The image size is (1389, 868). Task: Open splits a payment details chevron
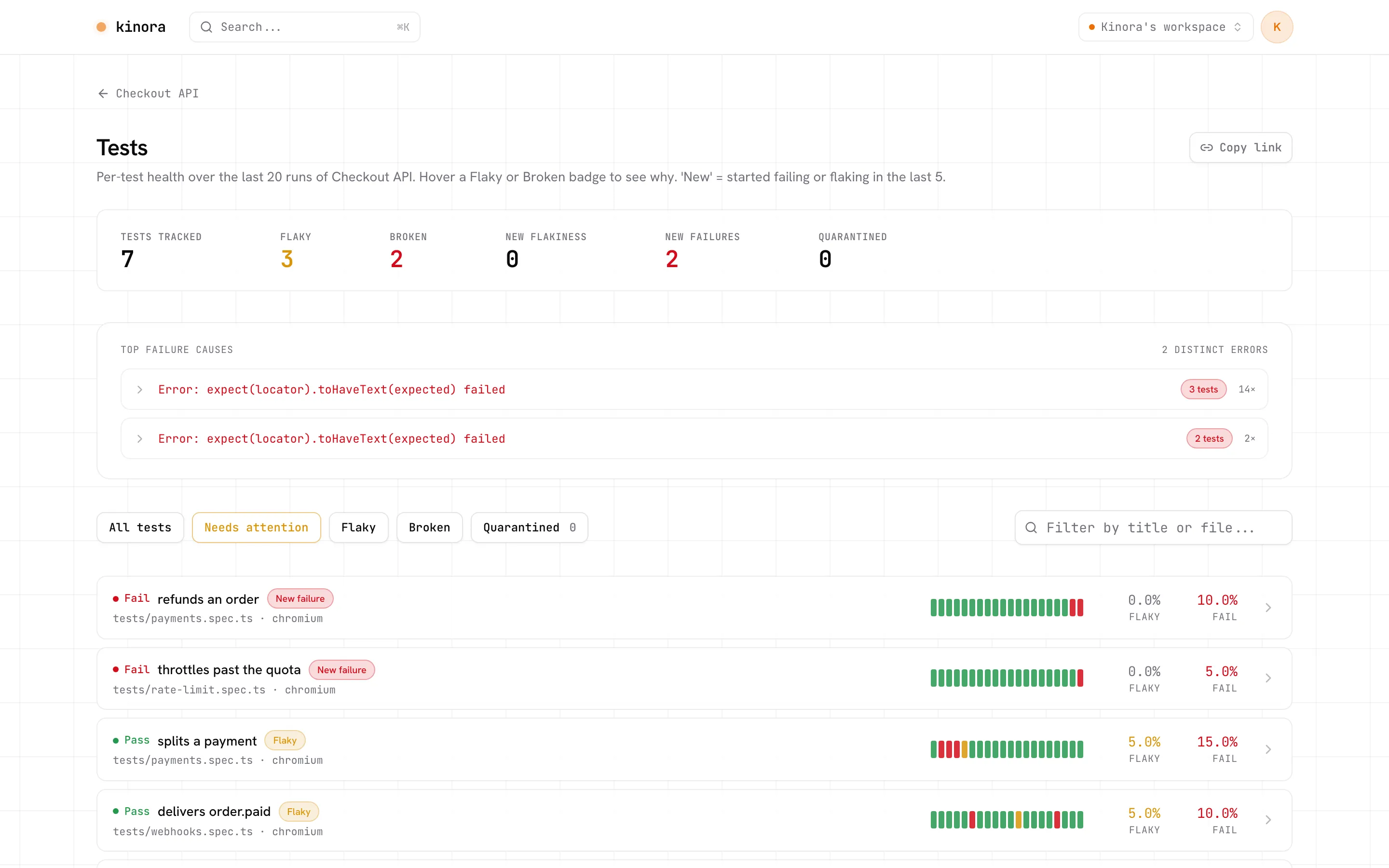1268,749
